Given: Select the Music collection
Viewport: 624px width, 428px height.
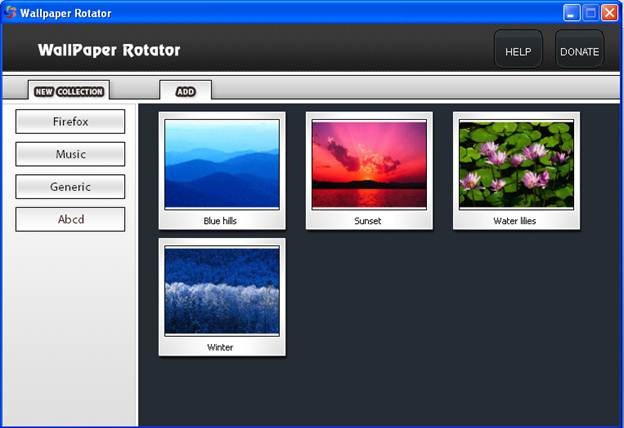Looking at the screenshot, I should [70, 154].
